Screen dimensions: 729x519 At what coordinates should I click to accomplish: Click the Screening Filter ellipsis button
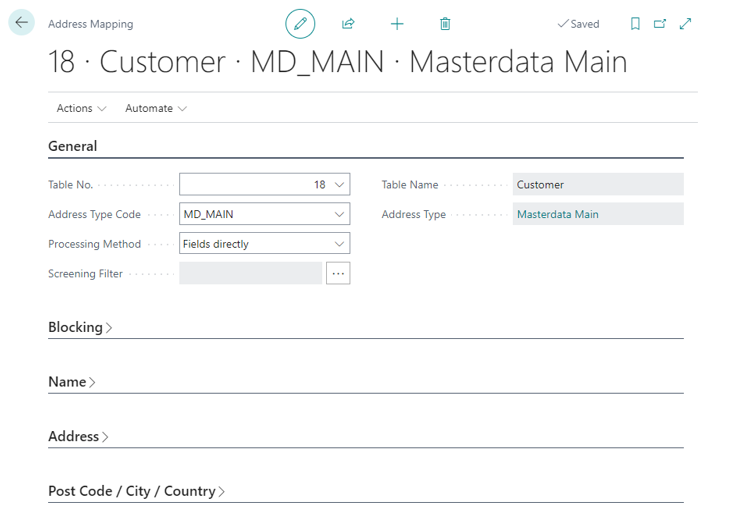pyautogui.click(x=338, y=273)
